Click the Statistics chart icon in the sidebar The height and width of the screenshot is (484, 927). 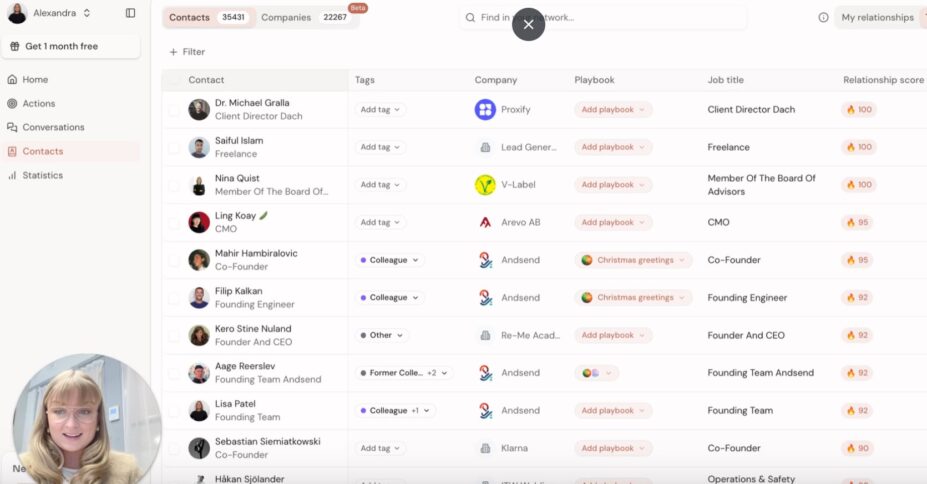pyautogui.click(x=12, y=175)
